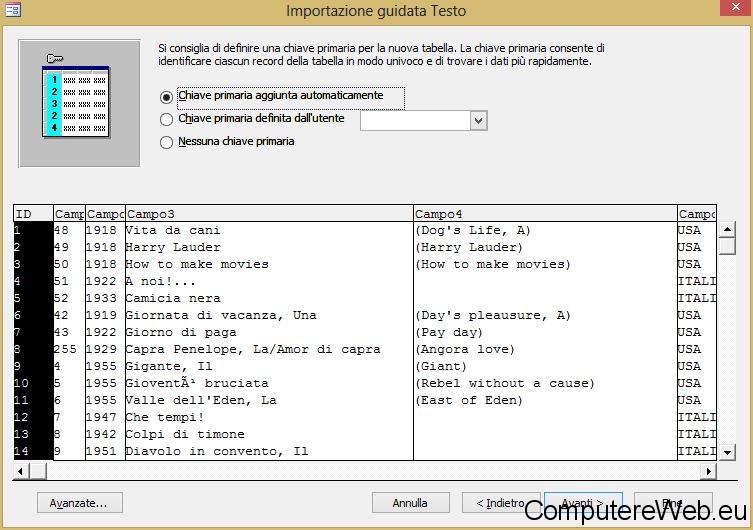Click the vertical scrollbar thumb
Image resolution: width=753 pixels, height=530 pixels.
pos(728,245)
